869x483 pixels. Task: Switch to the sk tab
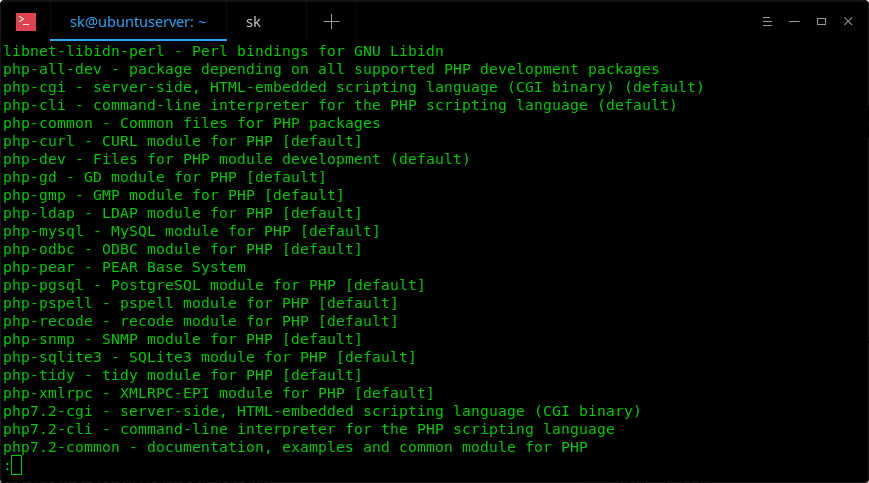tap(253, 21)
